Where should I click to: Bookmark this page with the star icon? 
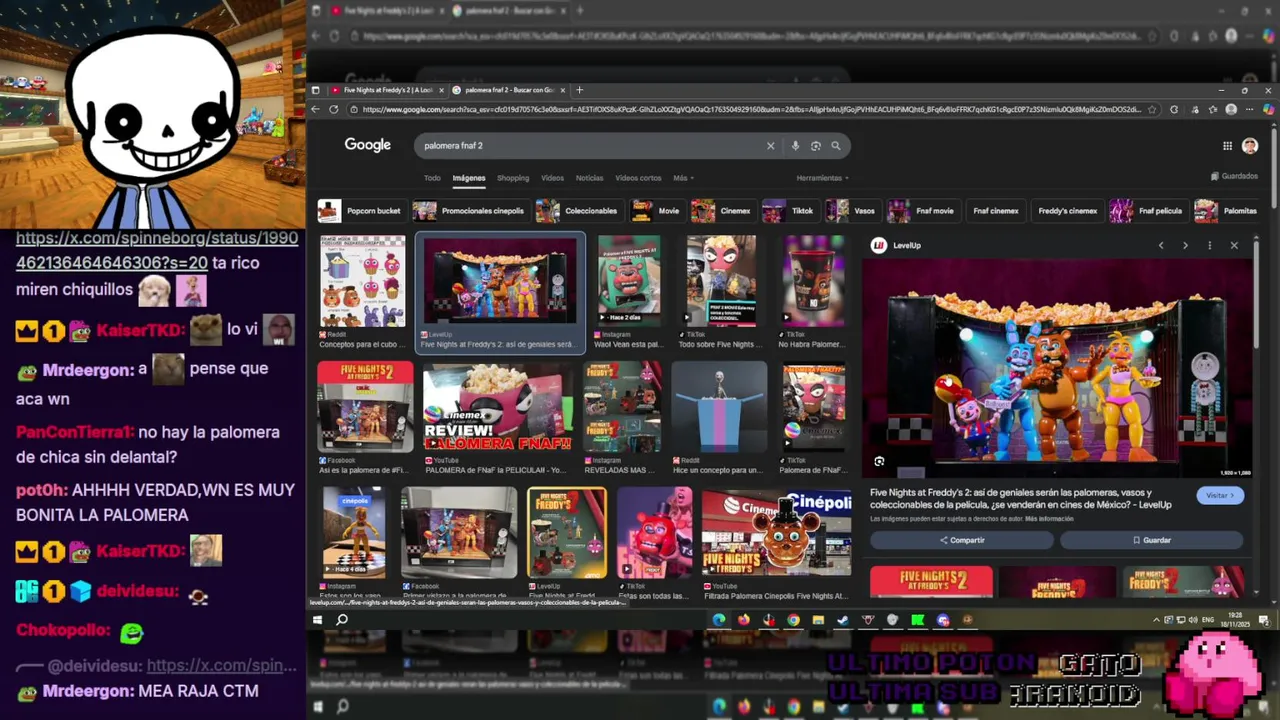tap(1152, 109)
